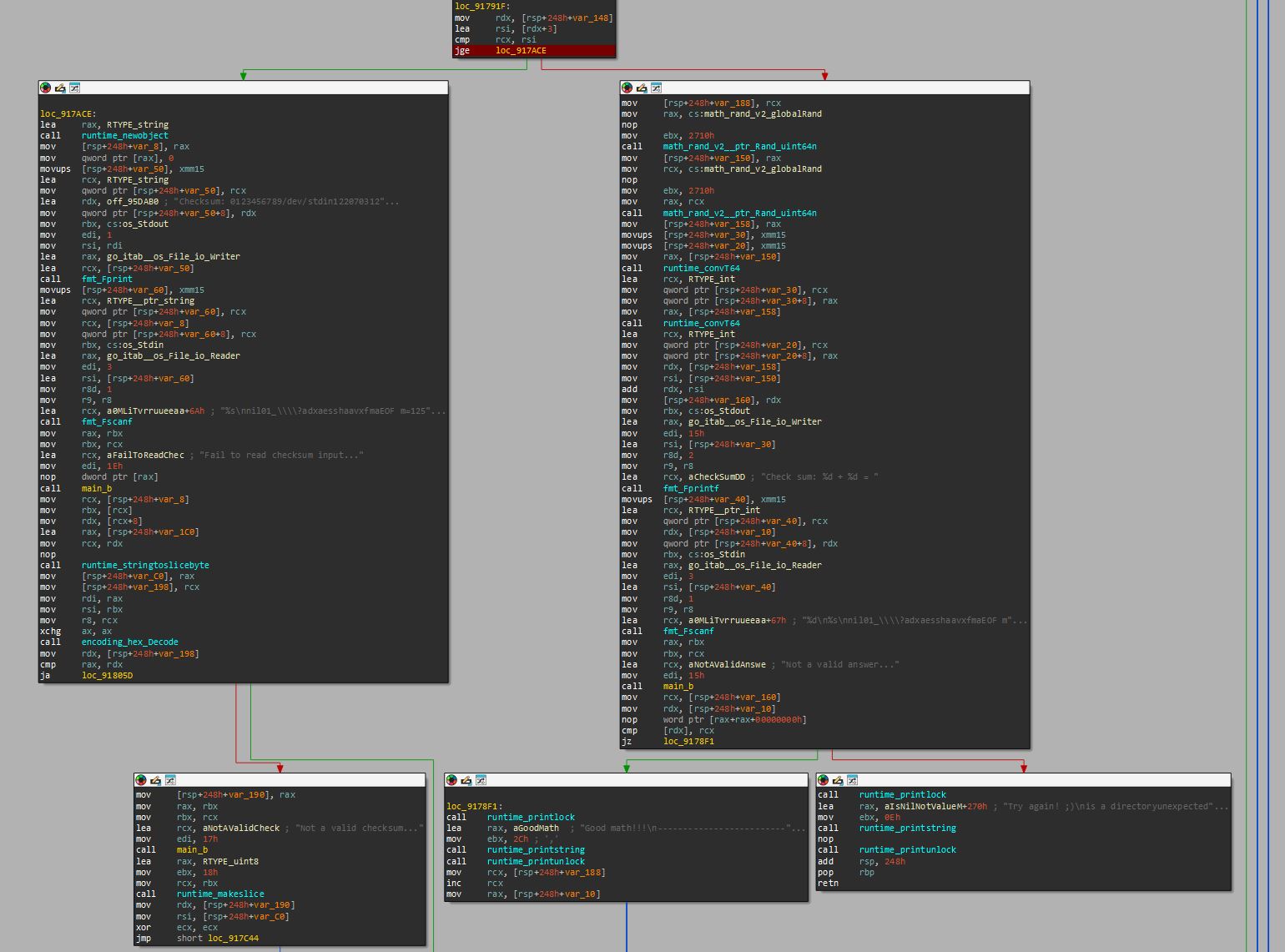
Task: Click the add rdx, rsi instruction
Action: click(x=663, y=389)
